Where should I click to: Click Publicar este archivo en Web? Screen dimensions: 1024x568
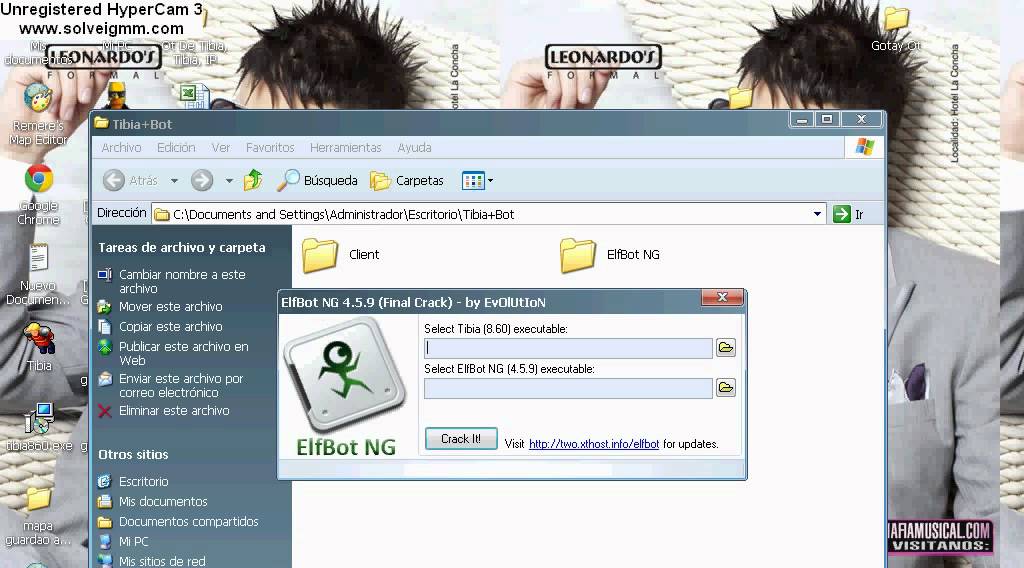tap(174, 353)
